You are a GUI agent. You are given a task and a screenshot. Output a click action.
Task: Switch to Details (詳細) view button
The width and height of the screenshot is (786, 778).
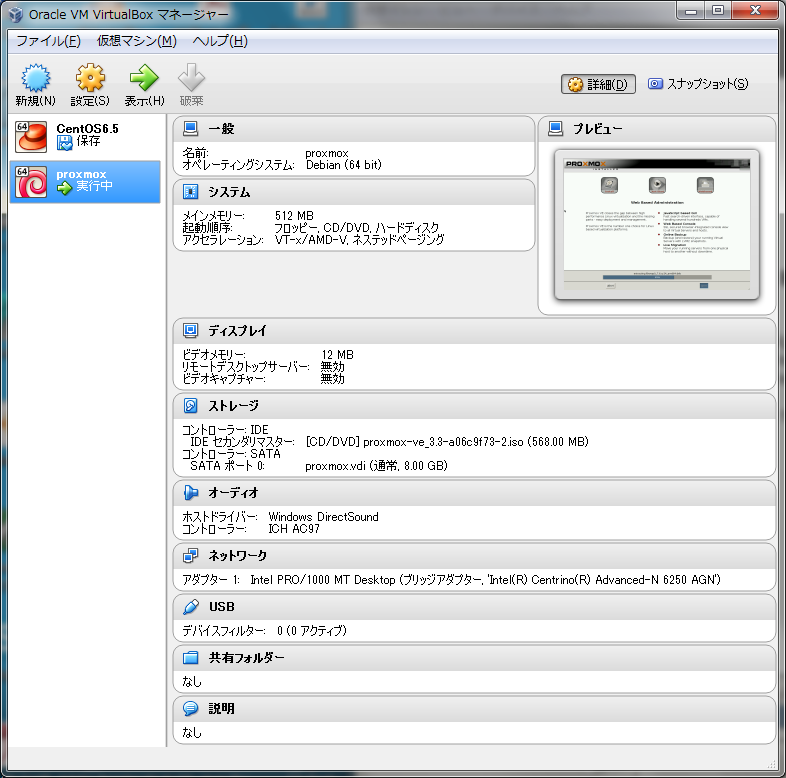[598, 84]
